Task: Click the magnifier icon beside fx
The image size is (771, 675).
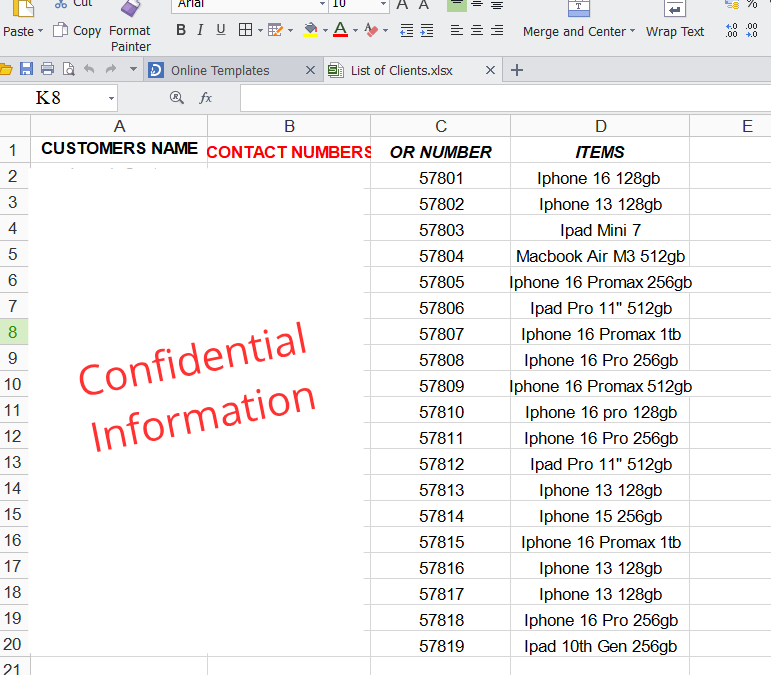Action: 177,97
